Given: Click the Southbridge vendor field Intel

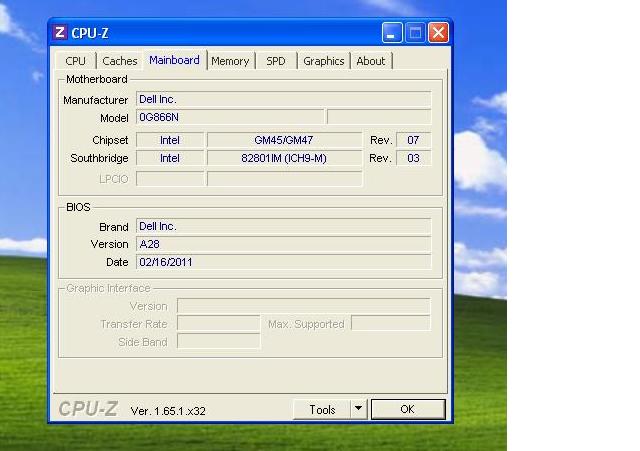Looking at the screenshot, I should pyautogui.click(x=170, y=158).
